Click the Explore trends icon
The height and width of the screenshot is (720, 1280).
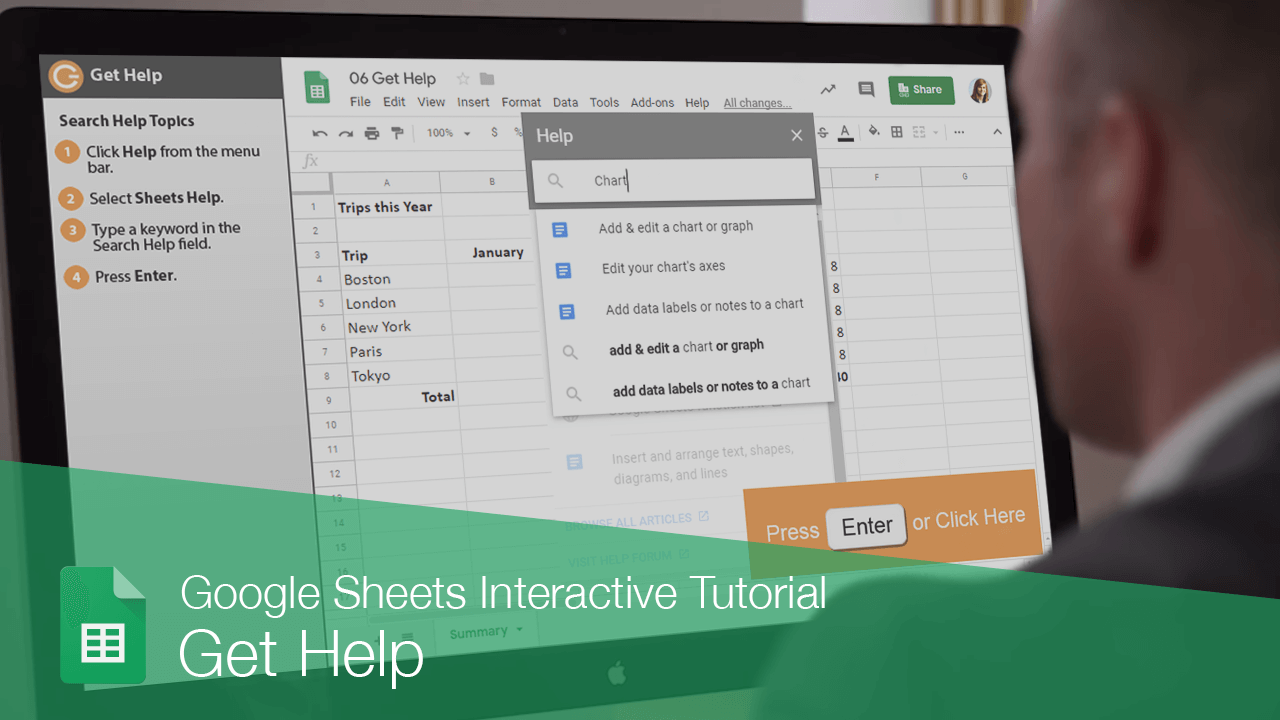[828, 88]
